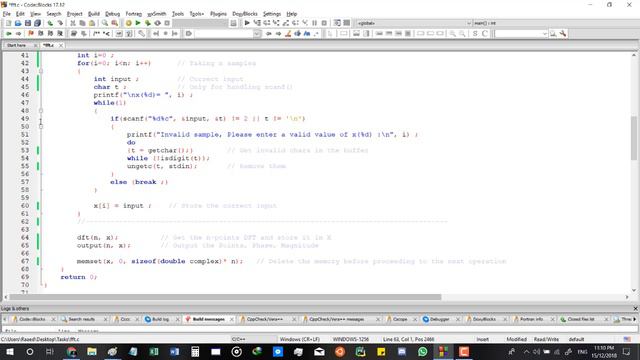The width and height of the screenshot is (640, 360).
Task: Click the Build and run icon
Action: [x=148, y=23]
